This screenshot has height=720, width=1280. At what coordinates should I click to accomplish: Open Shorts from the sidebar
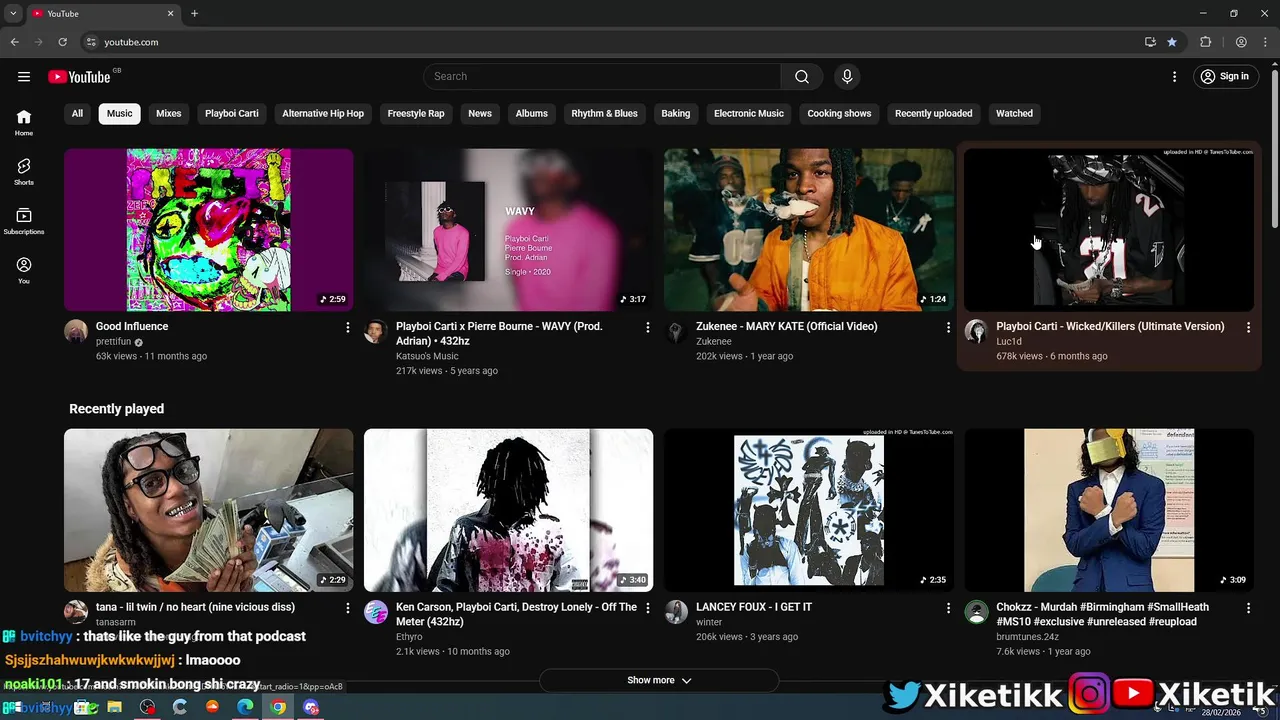click(24, 172)
